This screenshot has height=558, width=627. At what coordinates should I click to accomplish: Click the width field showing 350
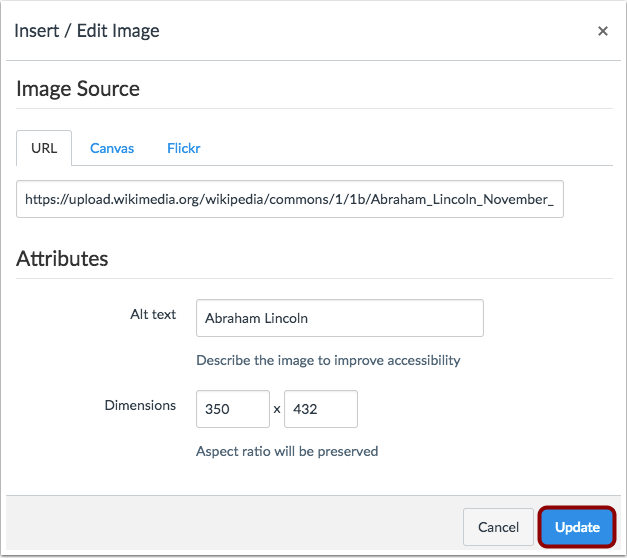click(x=233, y=409)
